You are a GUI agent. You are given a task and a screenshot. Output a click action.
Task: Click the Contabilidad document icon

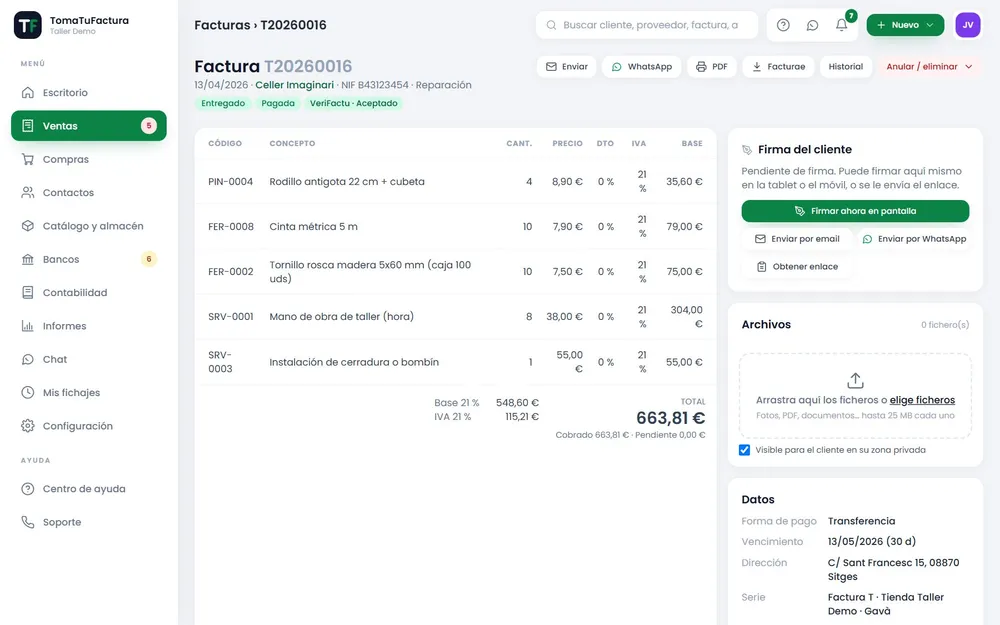(27, 293)
